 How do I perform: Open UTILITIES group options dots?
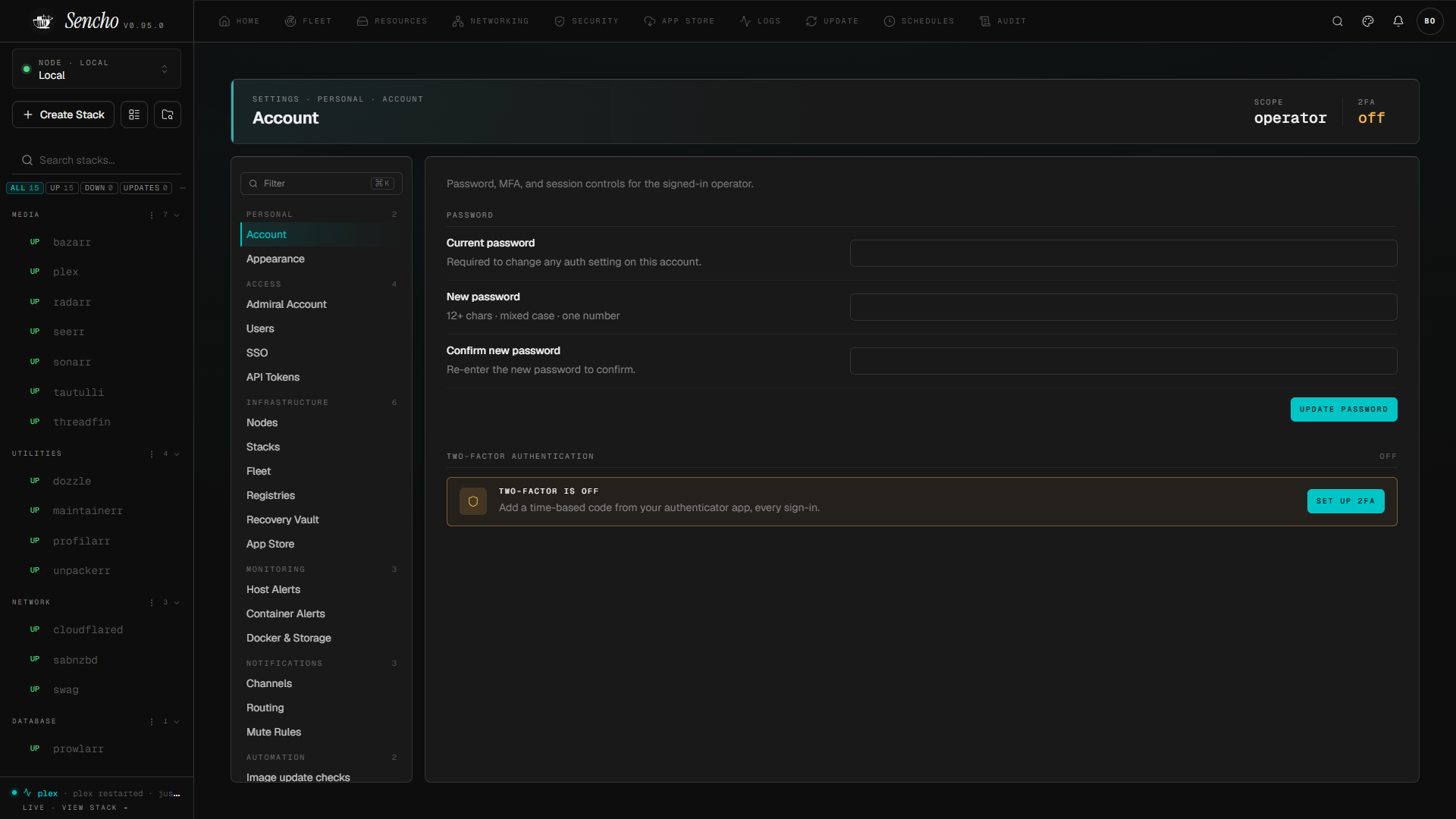point(152,454)
